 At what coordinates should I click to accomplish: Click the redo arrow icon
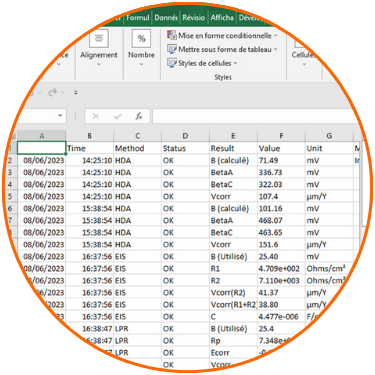[53, 92]
